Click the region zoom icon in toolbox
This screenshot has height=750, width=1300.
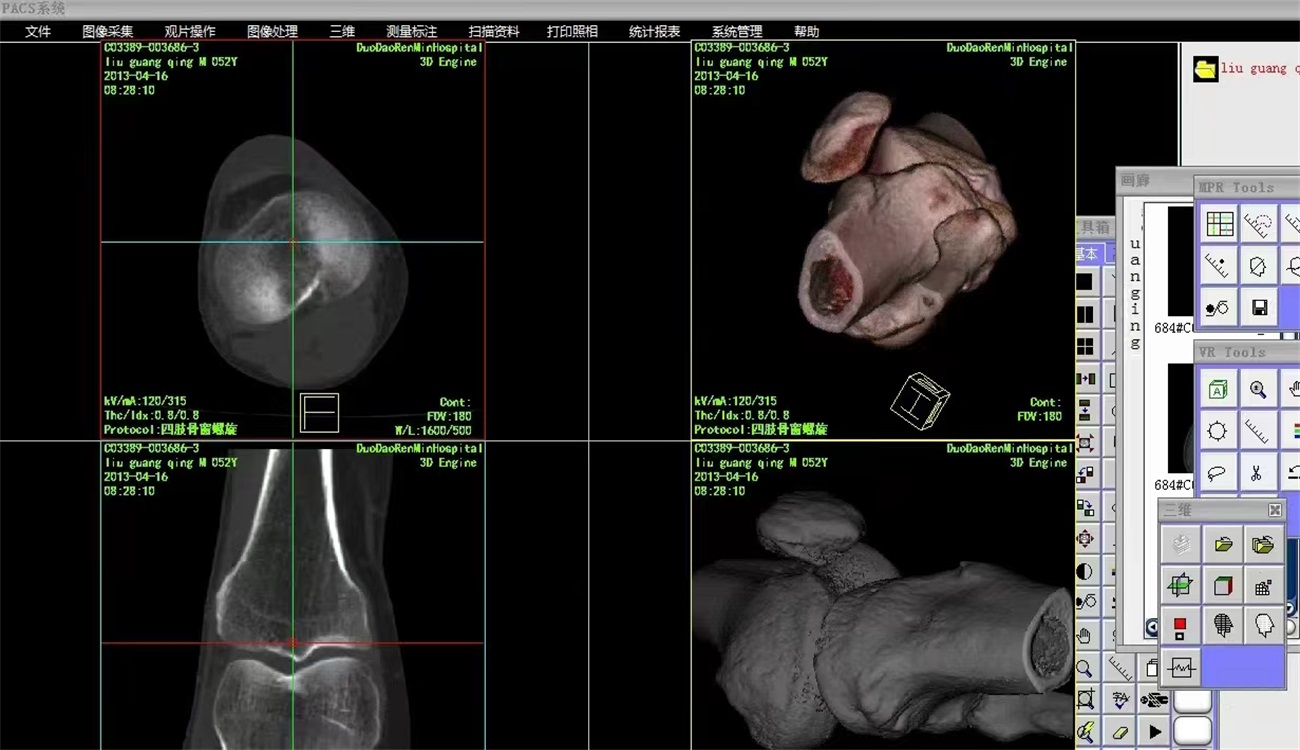1085,700
